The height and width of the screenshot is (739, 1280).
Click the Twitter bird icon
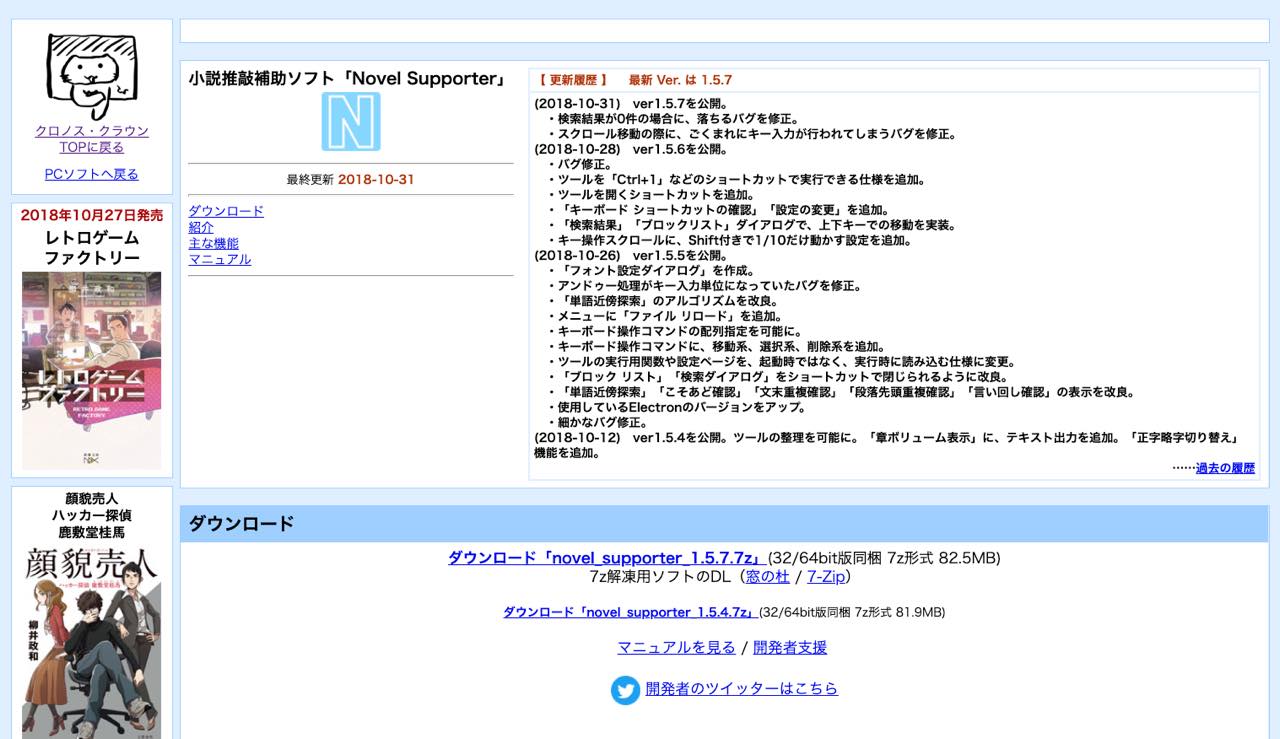click(x=625, y=690)
